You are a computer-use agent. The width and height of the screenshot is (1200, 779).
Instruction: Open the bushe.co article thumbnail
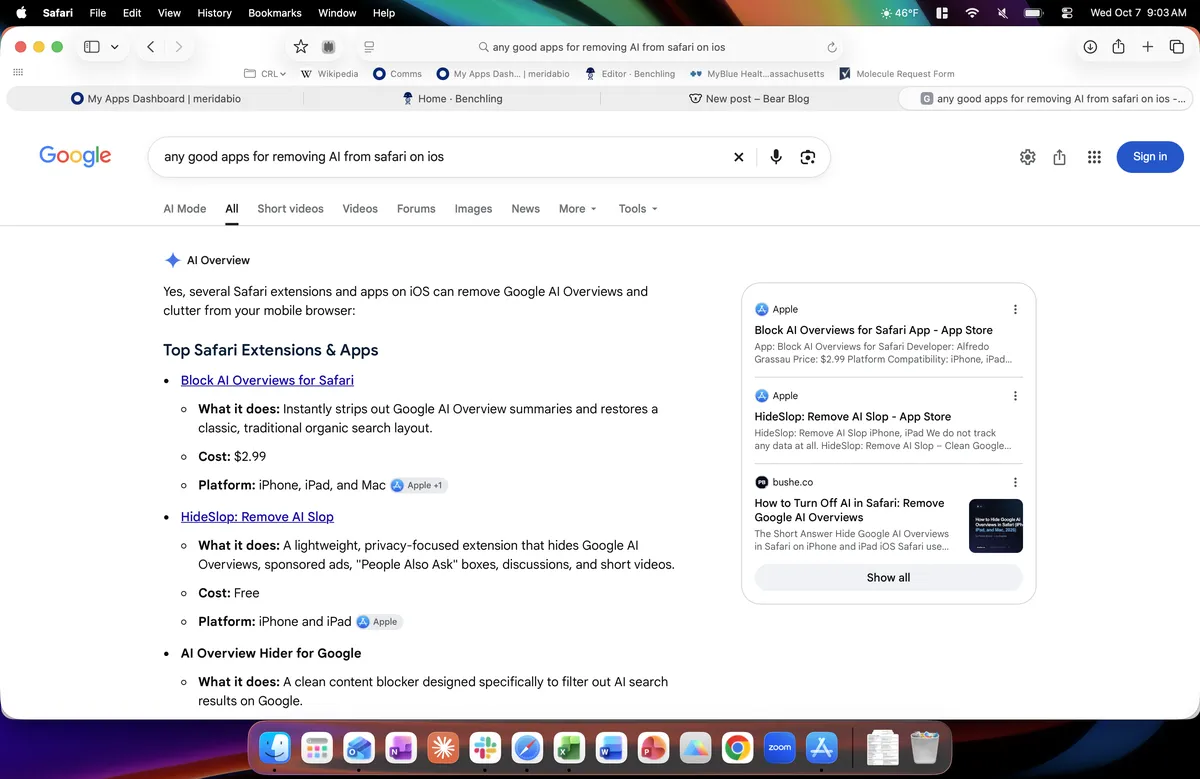[x=996, y=526]
